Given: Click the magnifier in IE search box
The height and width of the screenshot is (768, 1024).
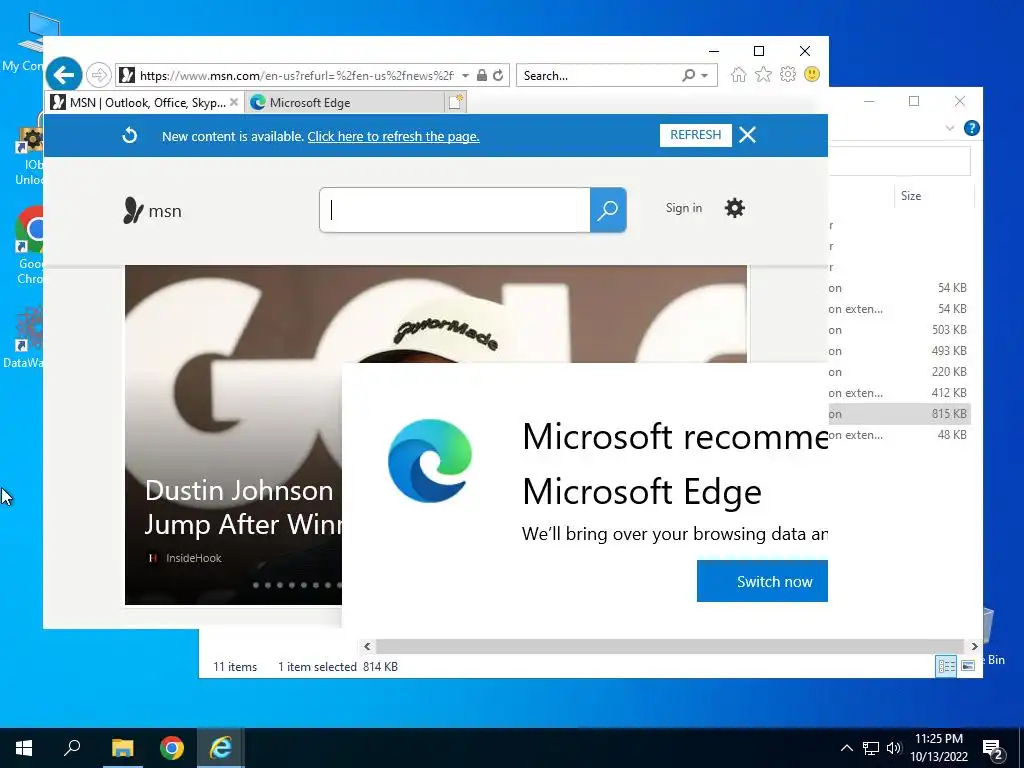Looking at the screenshot, I should [x=688, y=75].
